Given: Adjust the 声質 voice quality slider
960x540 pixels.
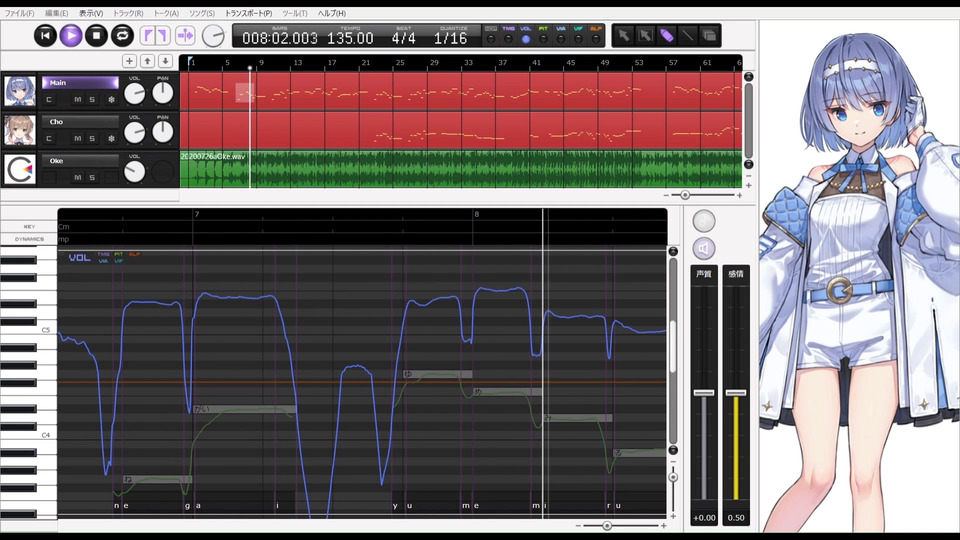Looking at the screenshot, I should click(x=703, y=392).
